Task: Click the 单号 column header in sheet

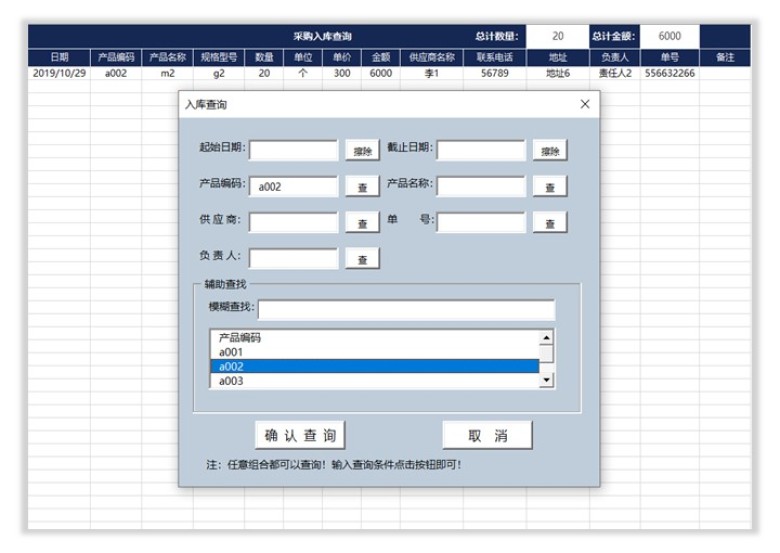Action: click(x=670, y=57)
